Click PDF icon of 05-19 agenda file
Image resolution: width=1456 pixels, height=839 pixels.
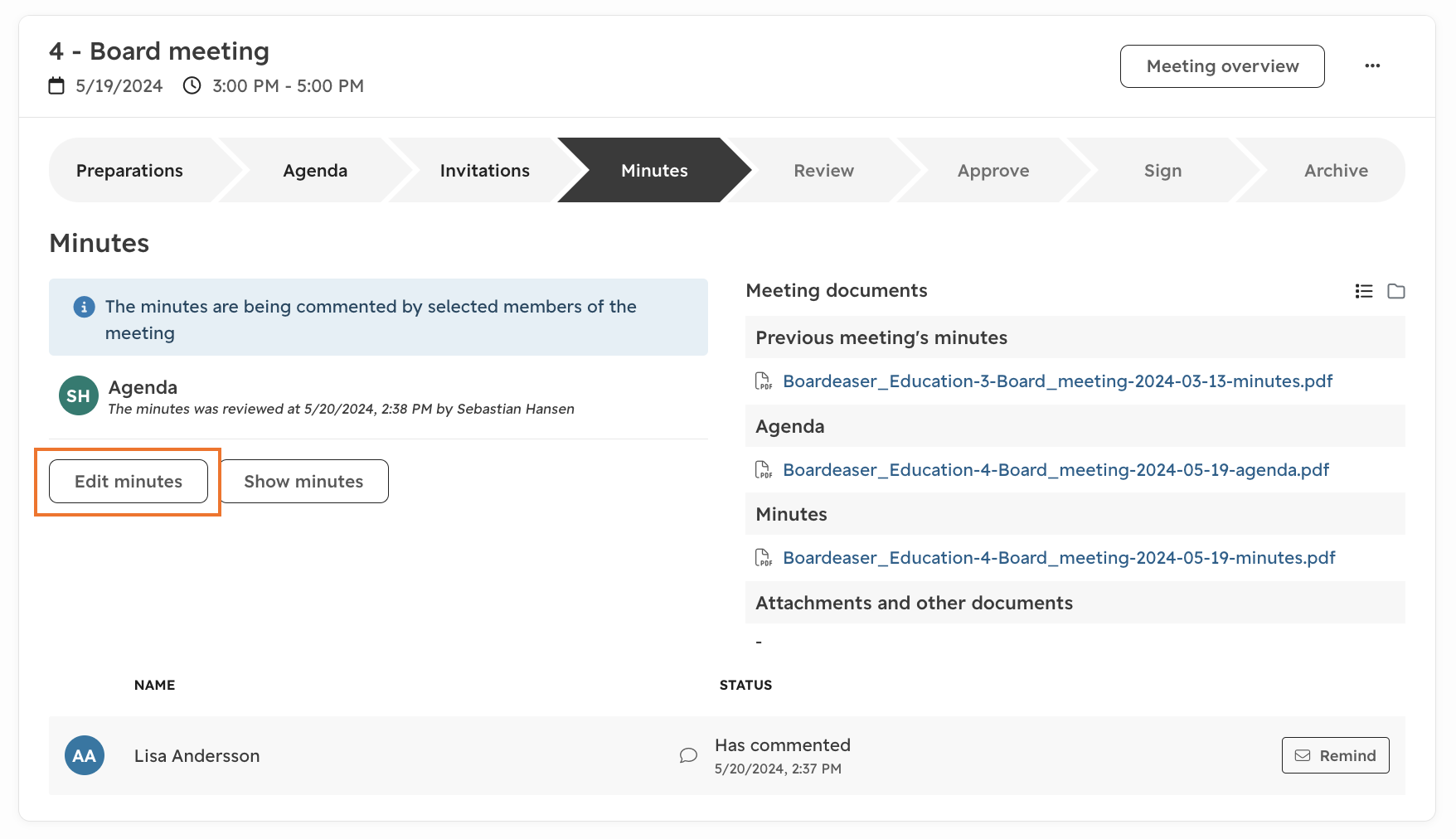764,470
